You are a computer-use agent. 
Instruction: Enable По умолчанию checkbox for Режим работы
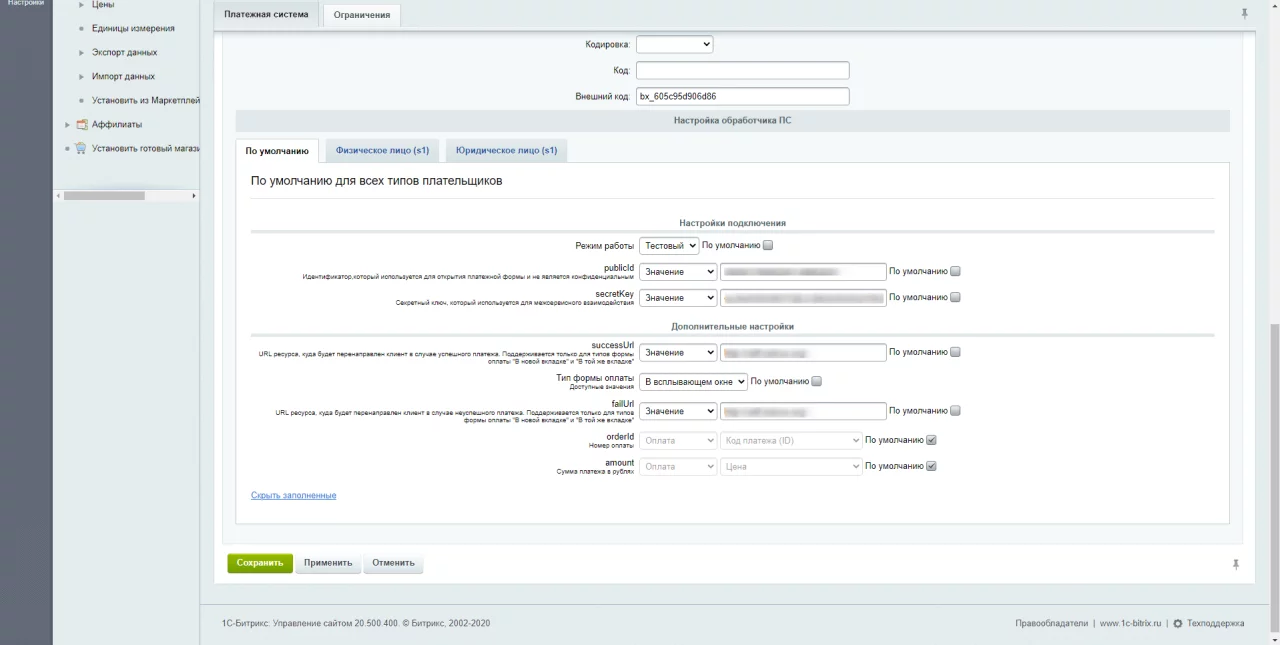pyautogui.click(x=768, y=245)
